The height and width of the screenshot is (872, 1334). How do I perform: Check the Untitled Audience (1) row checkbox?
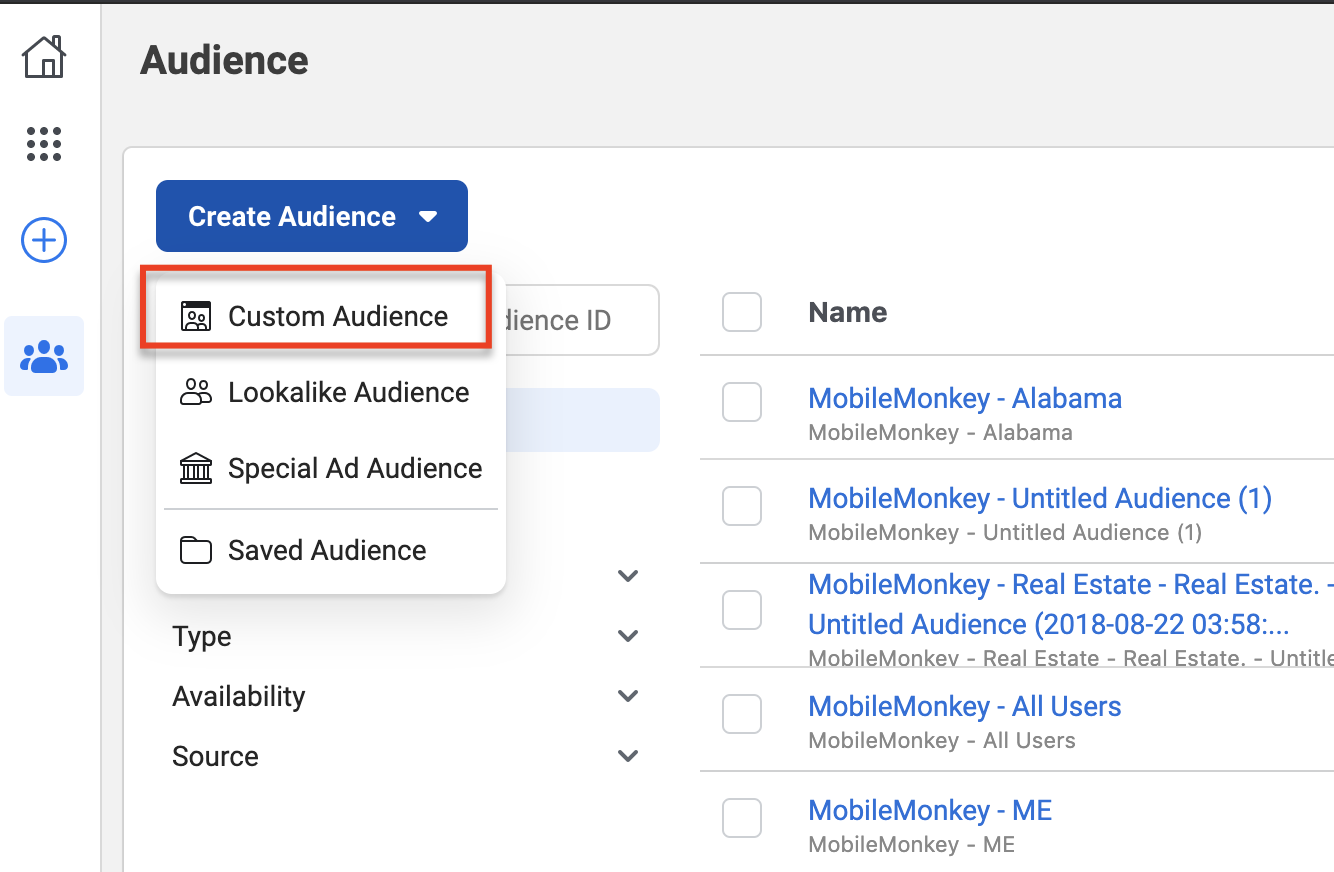point(742,506)
